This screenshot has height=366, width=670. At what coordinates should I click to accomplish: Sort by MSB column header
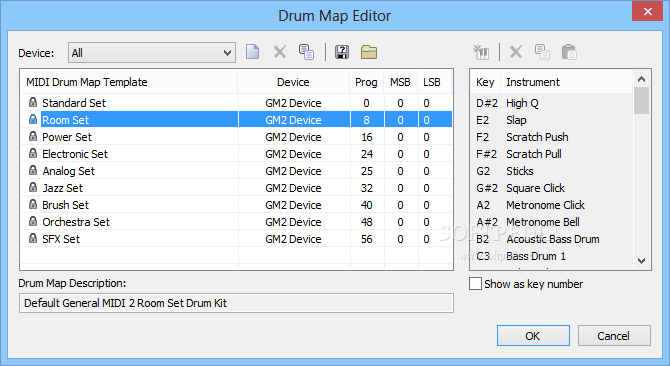tap(400, 82)
